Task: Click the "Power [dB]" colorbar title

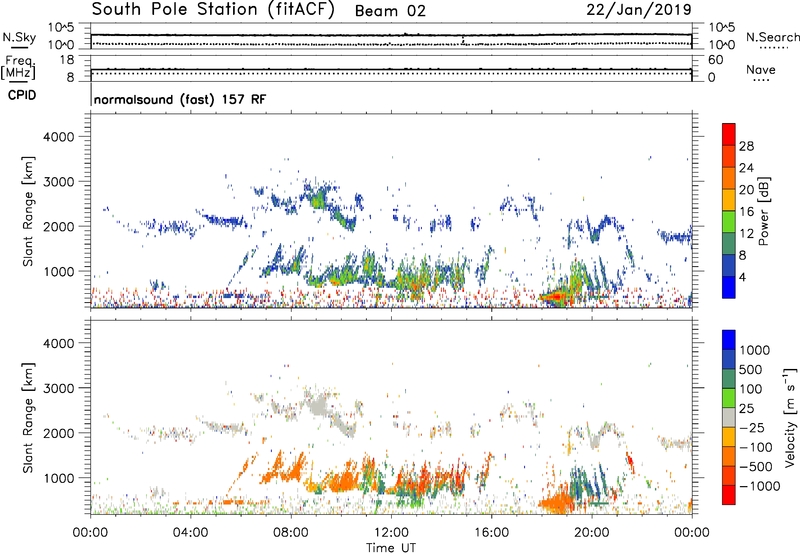Action: [x=764, y=211]
